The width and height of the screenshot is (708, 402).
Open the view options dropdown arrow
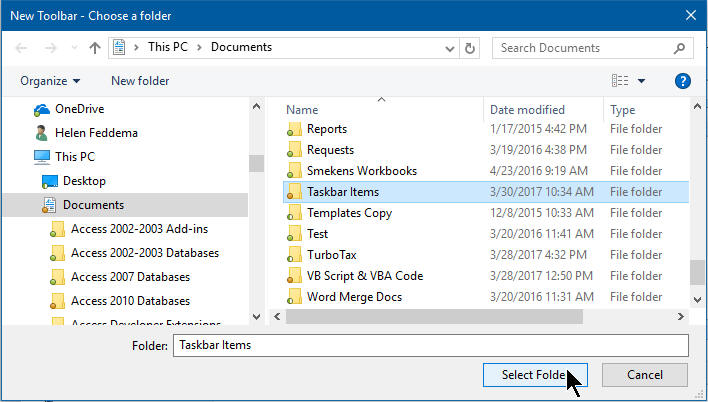click(641, 81)
